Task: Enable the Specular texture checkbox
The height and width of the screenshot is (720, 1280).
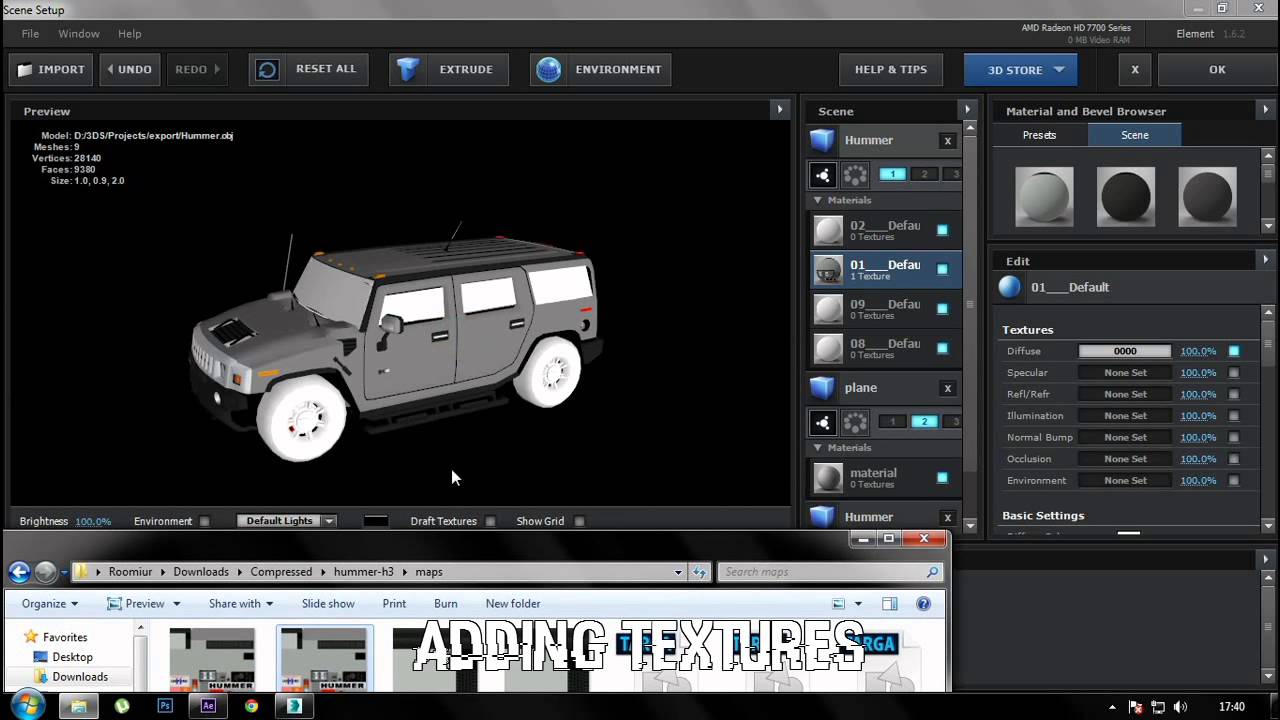Action: 1234,373
